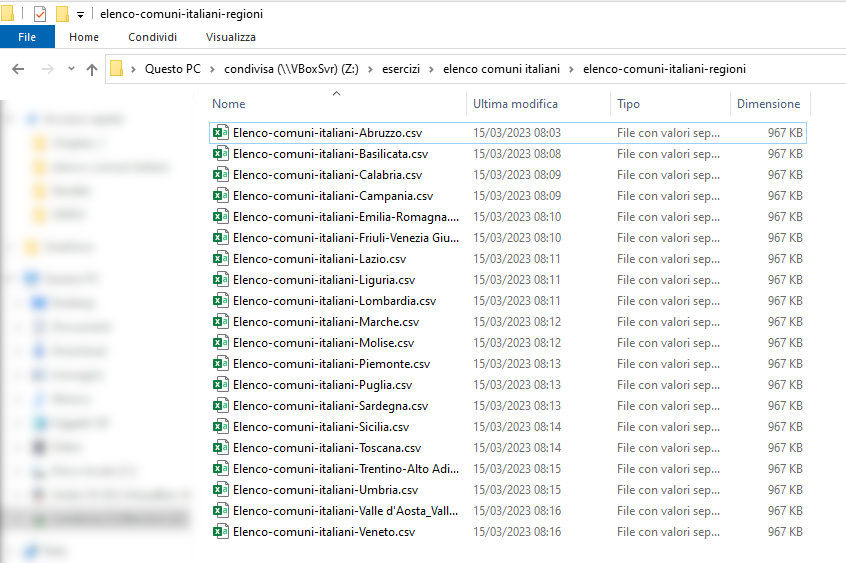Screen dimensions: 846x563
Task: Select the Campania.csv file icon
Action: pos(220,195)
